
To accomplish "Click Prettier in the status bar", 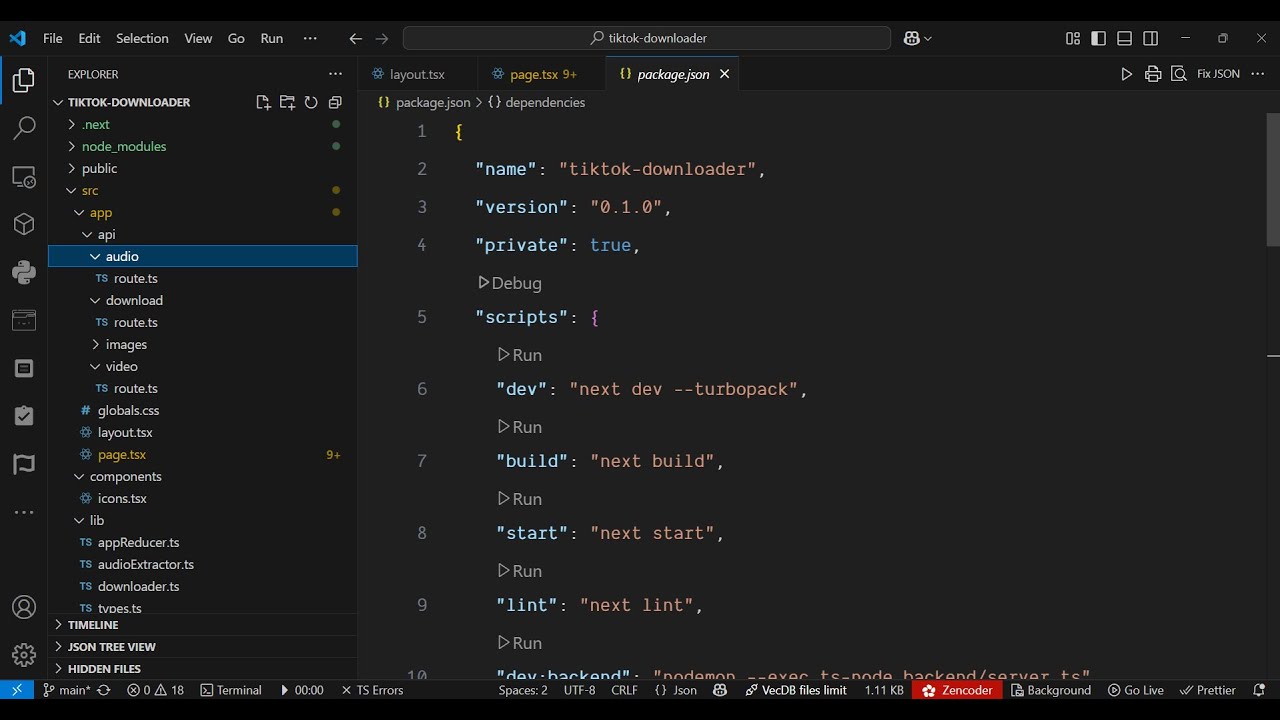I will coord(1208,690).
